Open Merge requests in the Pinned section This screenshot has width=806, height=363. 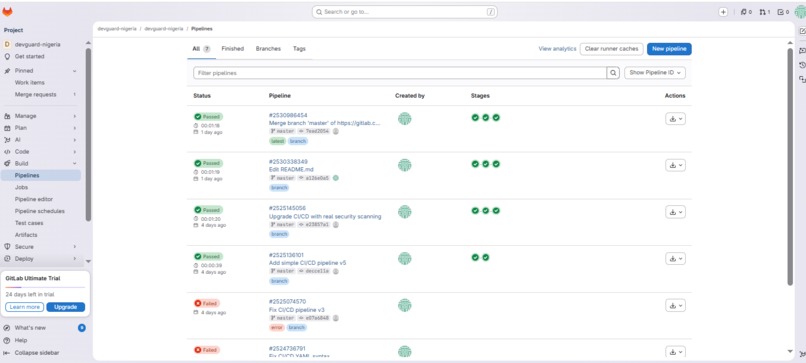pyautogui.click(x=41, y=95)
